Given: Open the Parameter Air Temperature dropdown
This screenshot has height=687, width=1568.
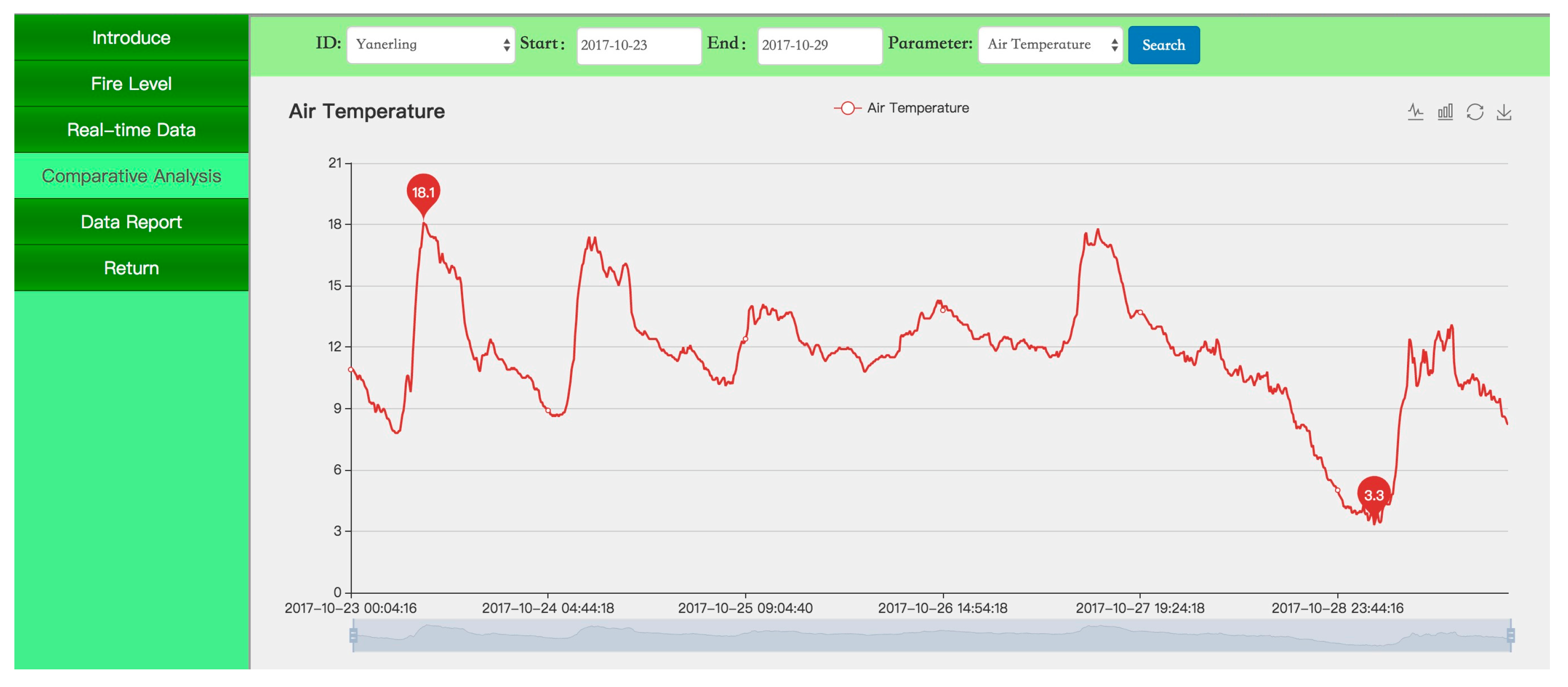Looking at the screenshot, I should tap(1050, 45).
